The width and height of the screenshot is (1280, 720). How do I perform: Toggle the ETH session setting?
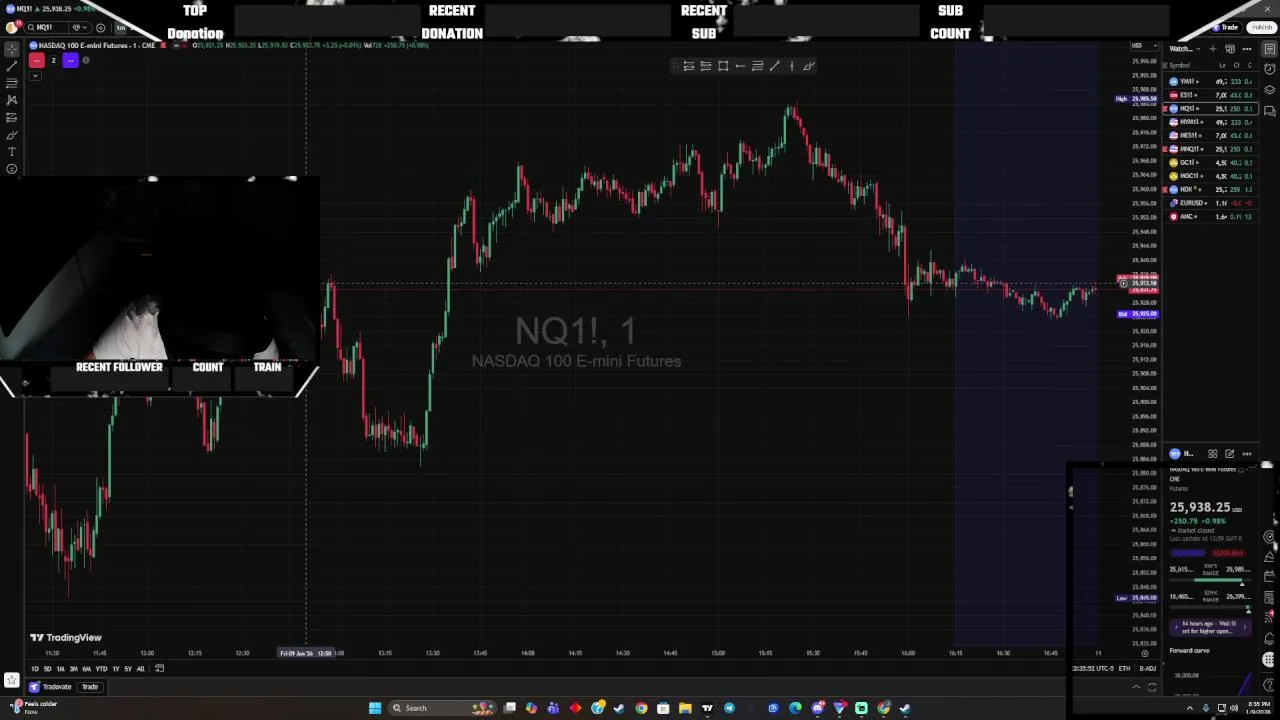1124,668
